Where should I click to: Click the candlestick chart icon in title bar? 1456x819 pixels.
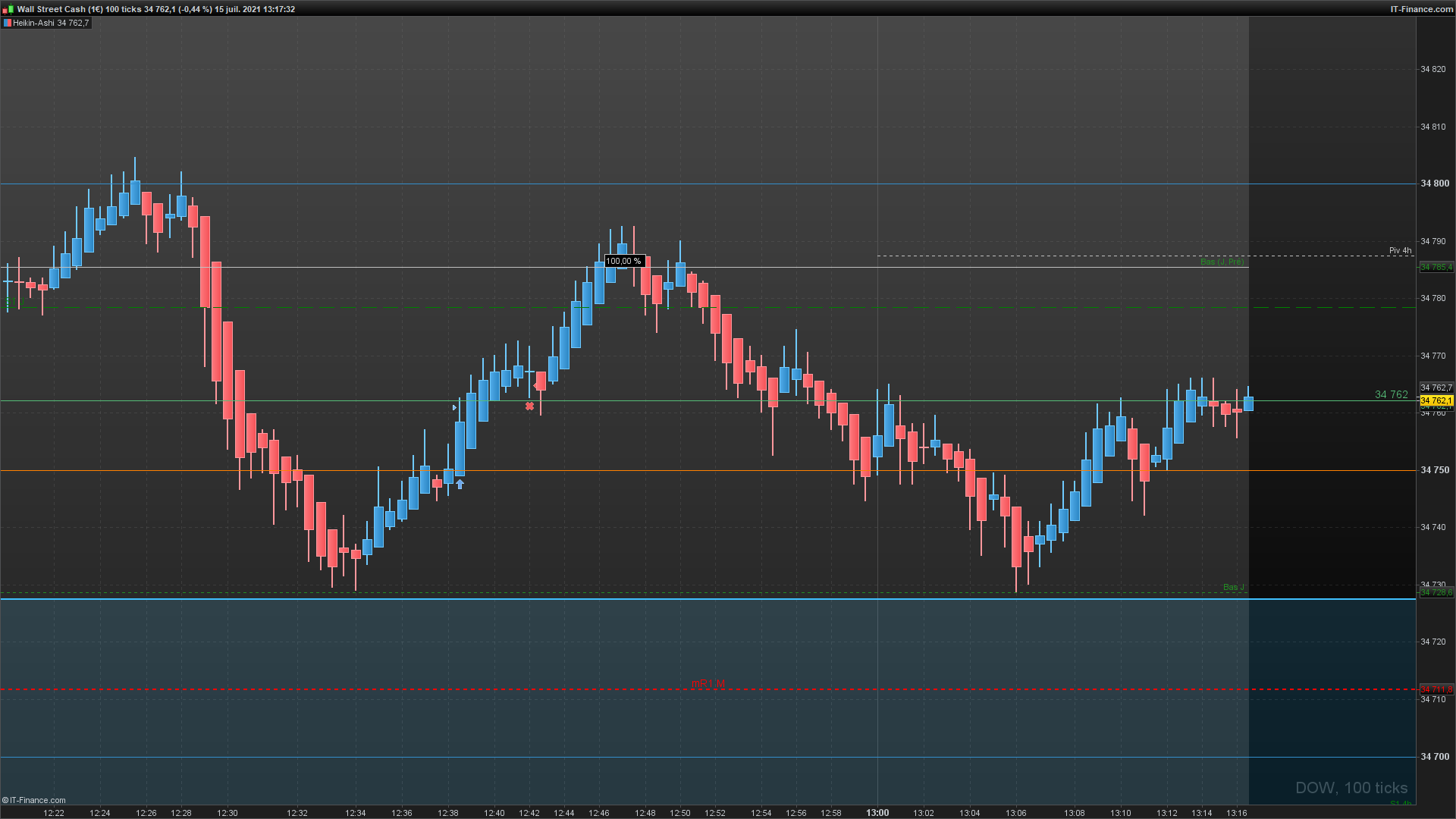tap(8, 9)
